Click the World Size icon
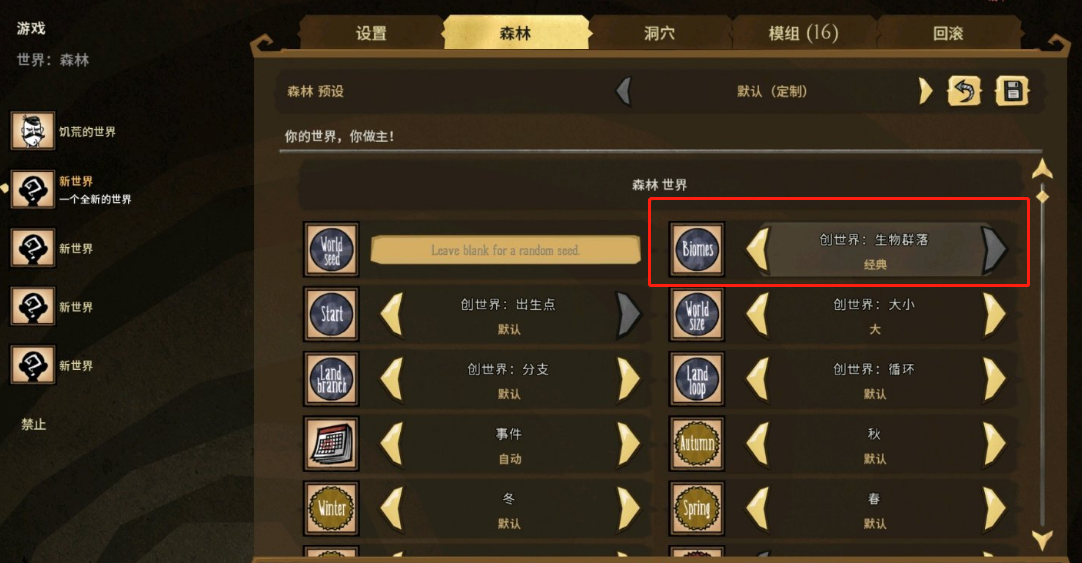This screenshot has width=1082, height=563. [697, 314]
